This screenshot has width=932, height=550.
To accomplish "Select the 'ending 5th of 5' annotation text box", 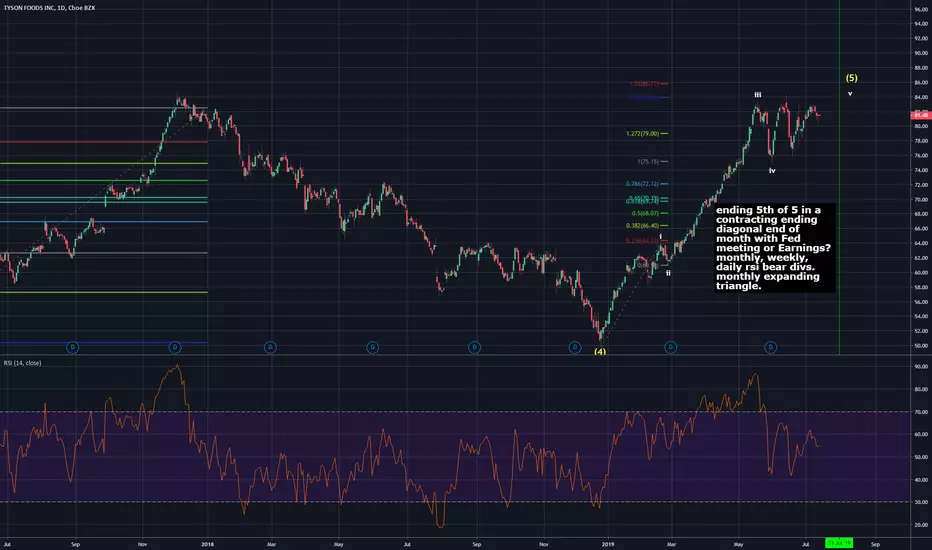I will click(x=775, y=248).
